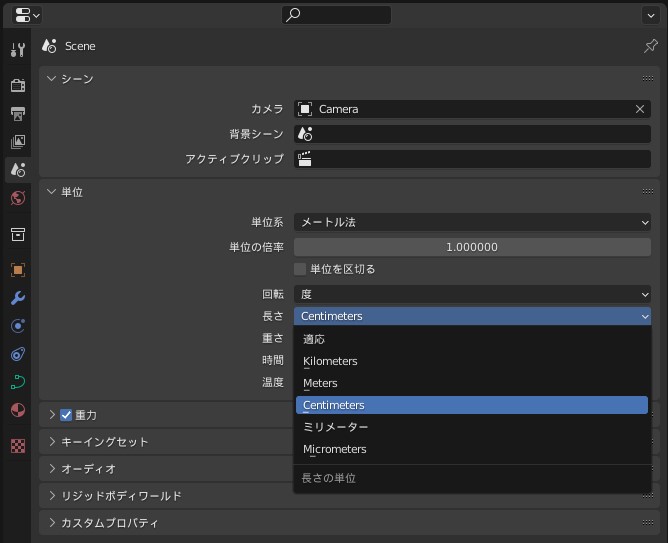
Task: Open the Modifiers wrench tab
Action: click(x=18, y=298)
